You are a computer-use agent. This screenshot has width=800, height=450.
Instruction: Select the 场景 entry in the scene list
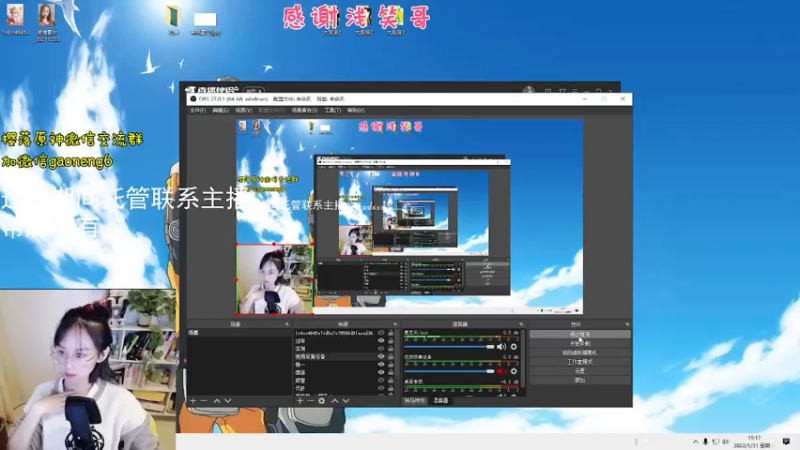(240, 333)
